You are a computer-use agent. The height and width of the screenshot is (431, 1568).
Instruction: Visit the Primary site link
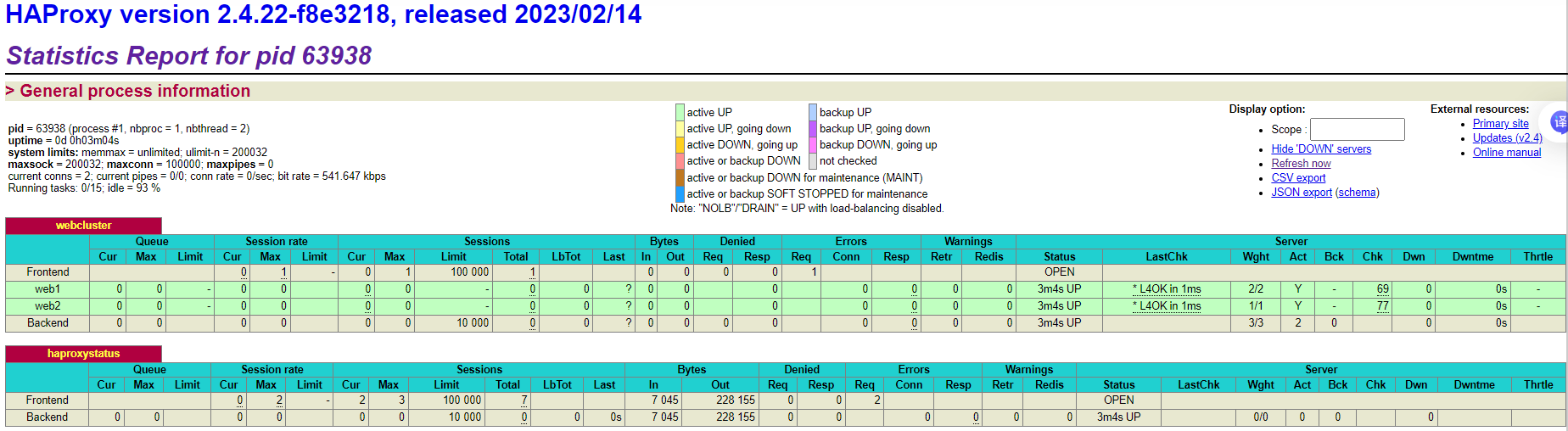tap(1501, 124)
